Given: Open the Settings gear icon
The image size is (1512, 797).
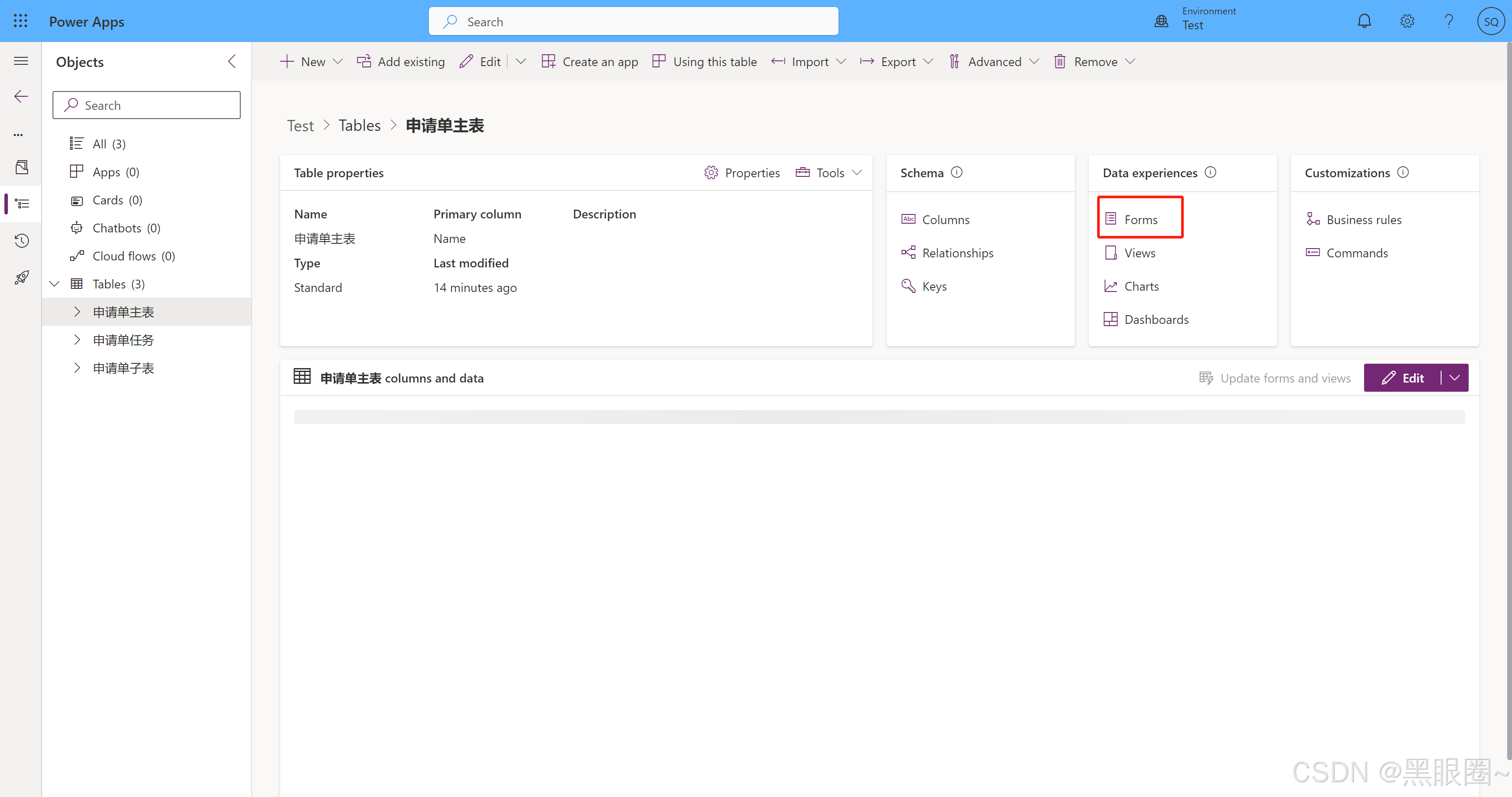Looking at the screenshot, I should coord(1407,21).
